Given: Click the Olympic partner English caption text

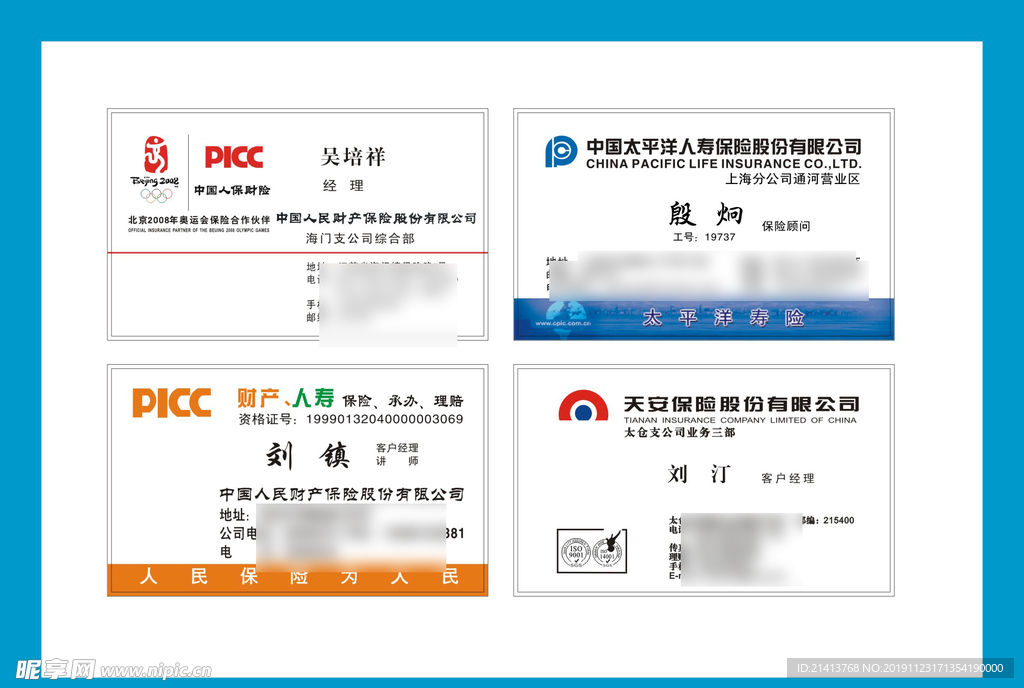Looking at the screenshot, I should pyautogui.click(x=199, y=230).
